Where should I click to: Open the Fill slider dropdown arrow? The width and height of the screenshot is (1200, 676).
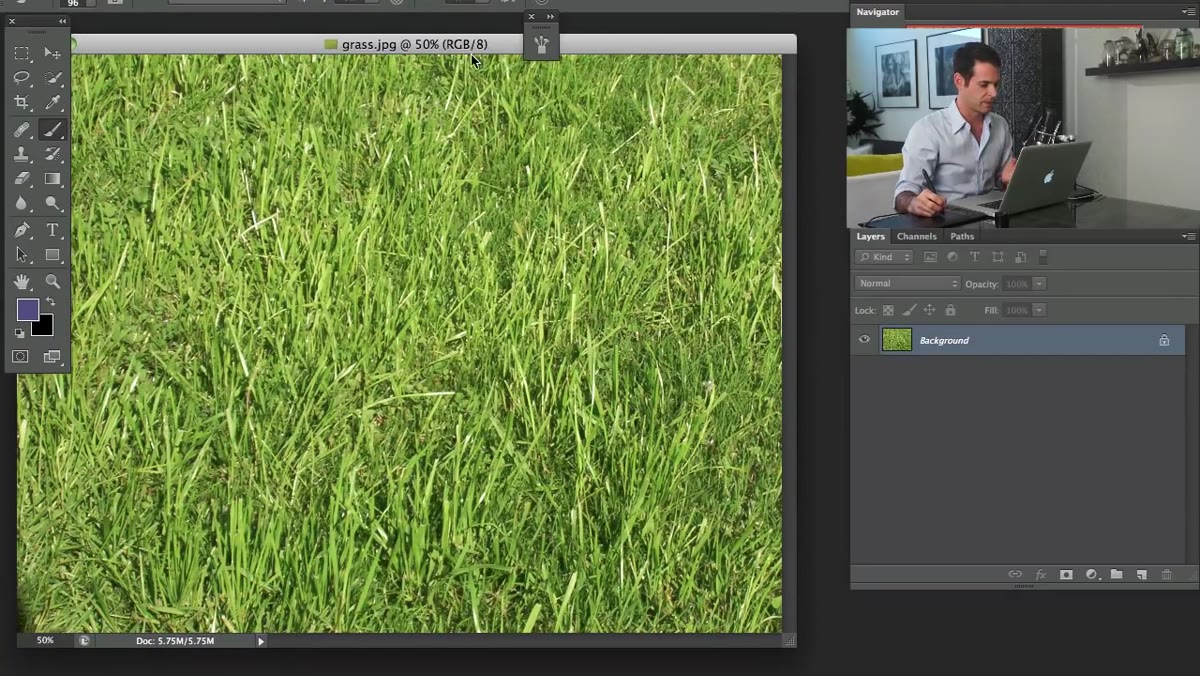click(x=1039, y=310)
